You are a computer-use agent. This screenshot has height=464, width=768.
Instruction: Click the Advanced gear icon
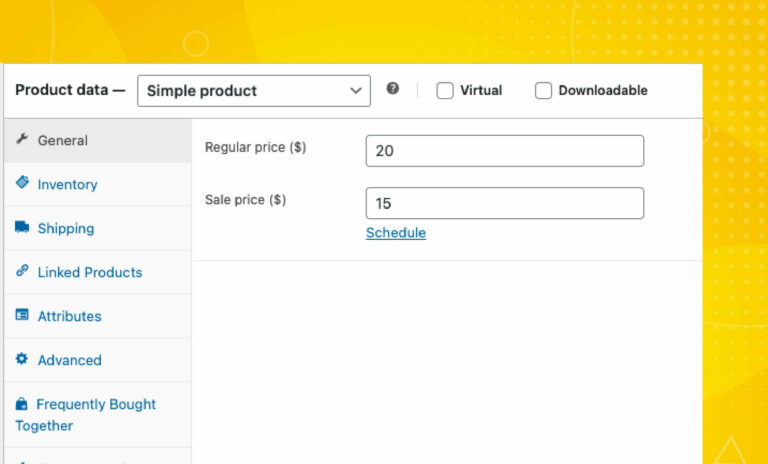tap(22, 359)
